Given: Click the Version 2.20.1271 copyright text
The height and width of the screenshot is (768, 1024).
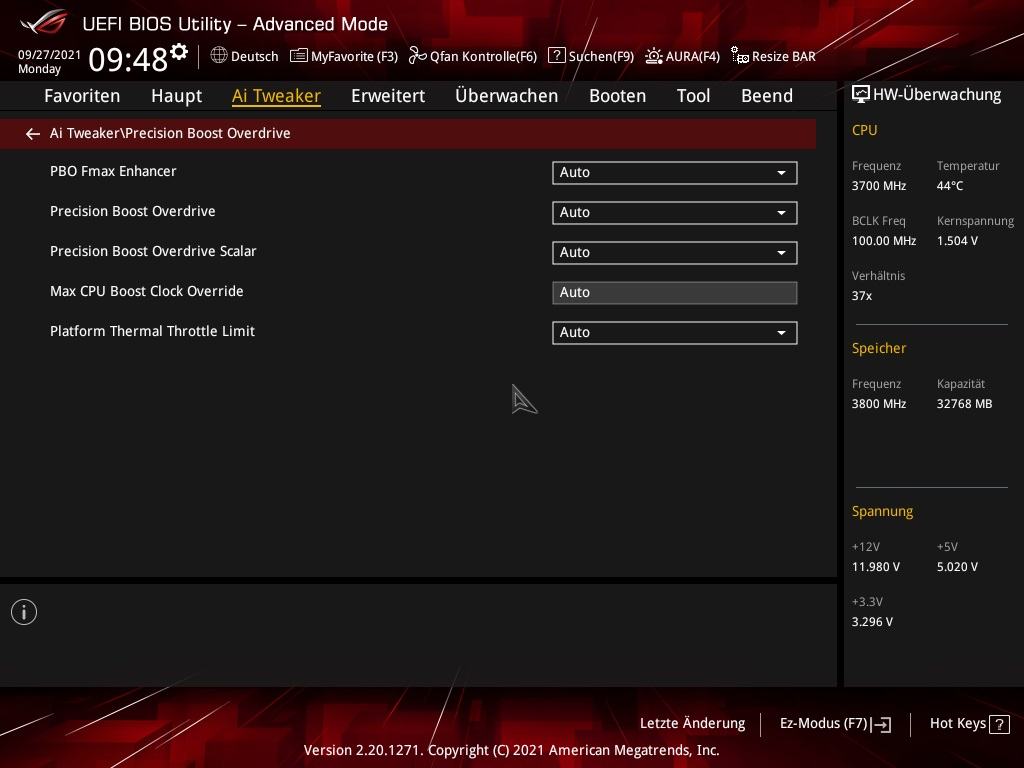Looking at the screenshot, I should point(511,750).
